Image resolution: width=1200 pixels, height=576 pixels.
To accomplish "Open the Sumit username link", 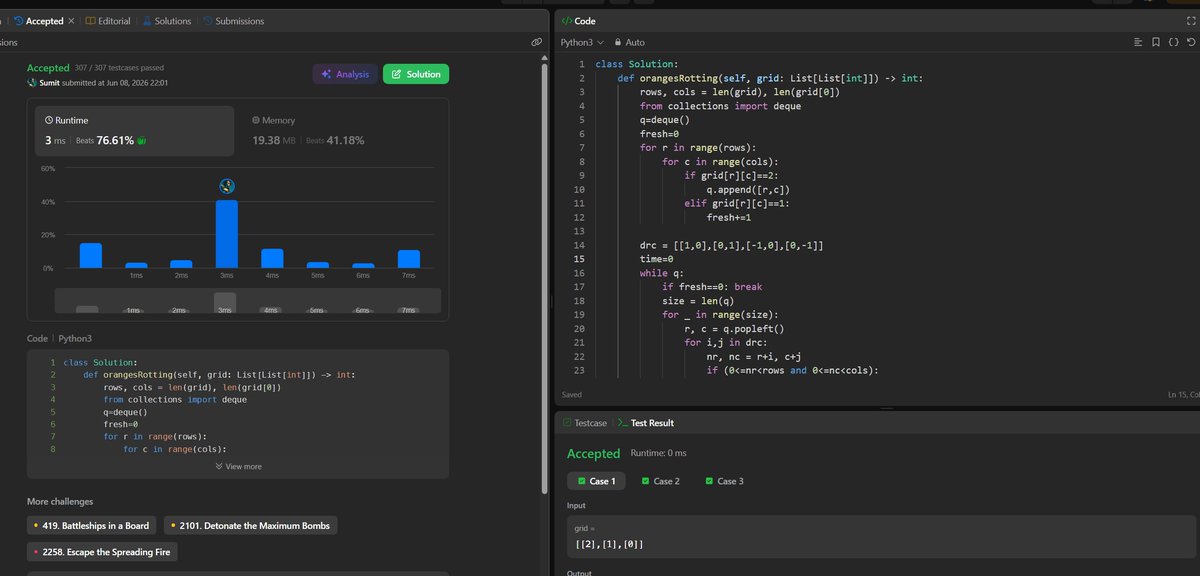I will click(50, 83).
